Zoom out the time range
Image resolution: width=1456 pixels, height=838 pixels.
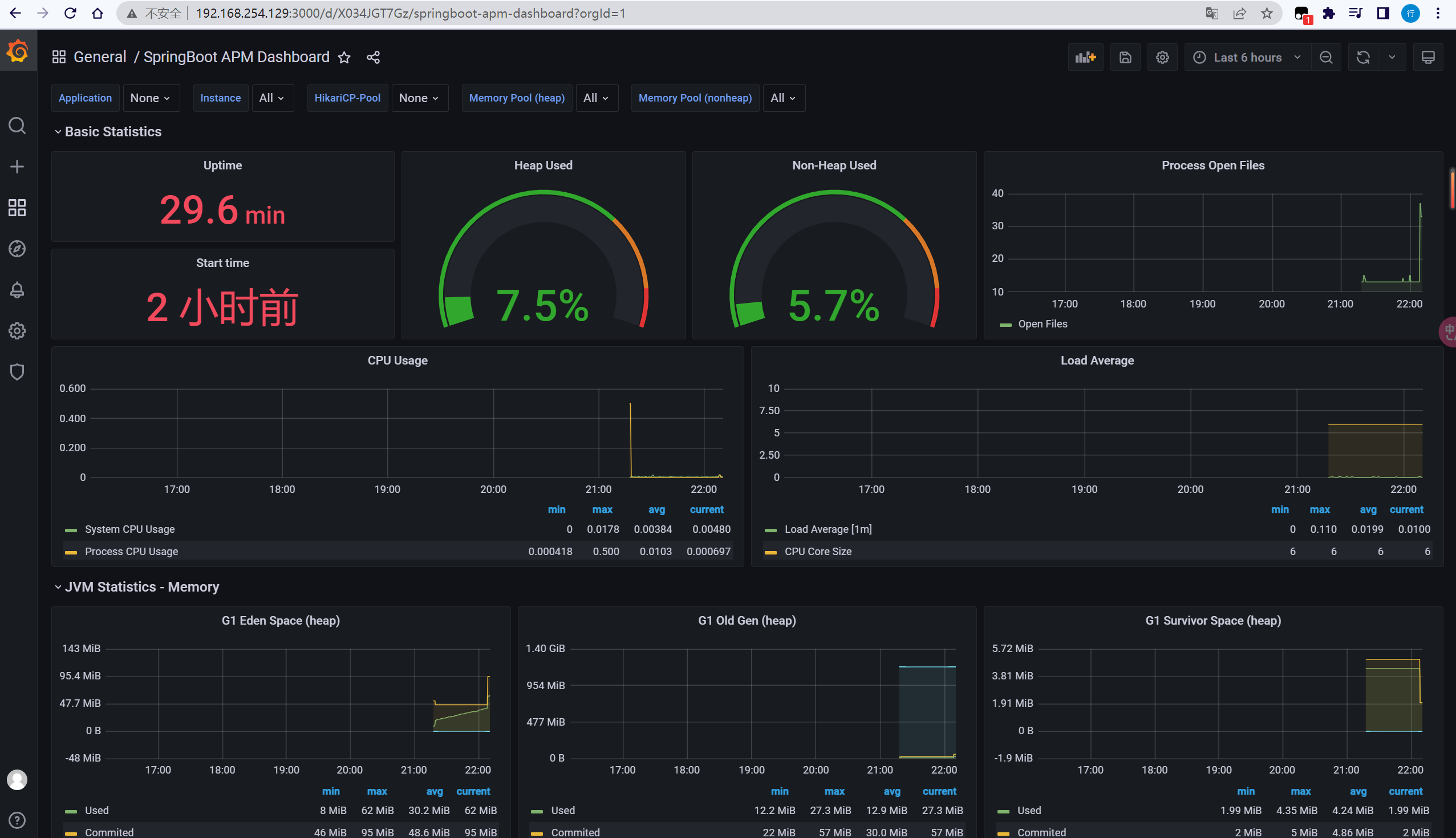tap(1326, 58)
